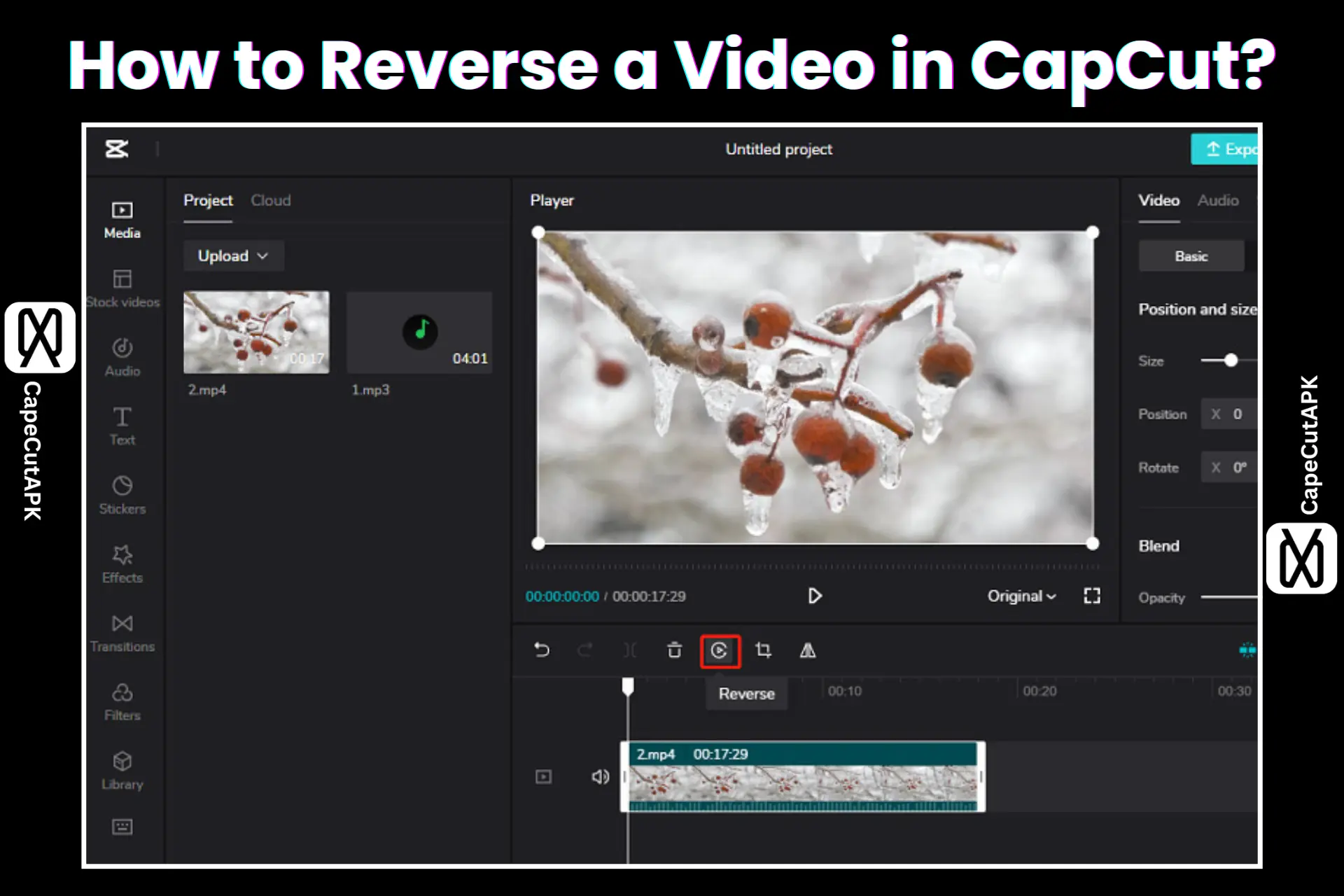Click the Reverse video icon
This screenshot has height=896, width=1344.
720,651
